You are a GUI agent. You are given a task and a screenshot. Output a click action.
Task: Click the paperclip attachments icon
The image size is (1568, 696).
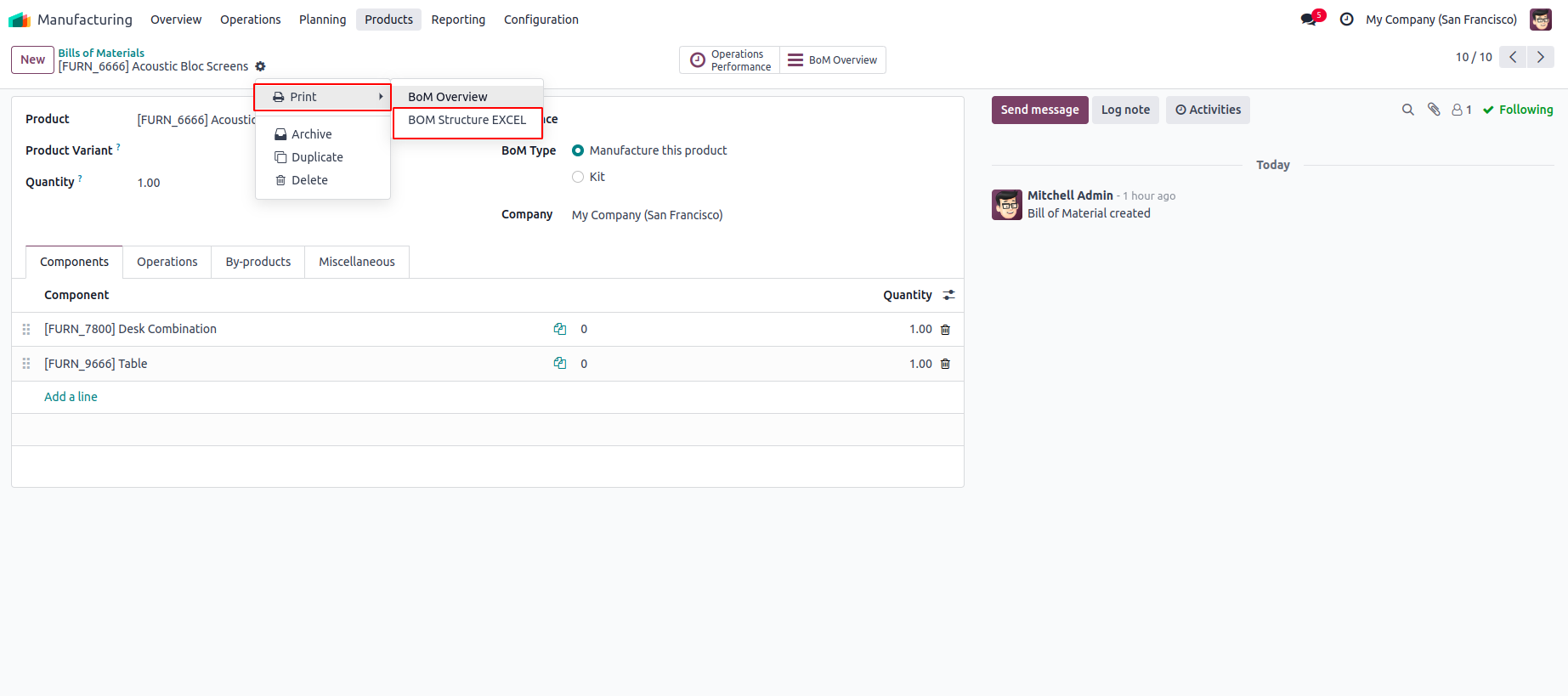pyautogui.click(x=1434, y=110)
